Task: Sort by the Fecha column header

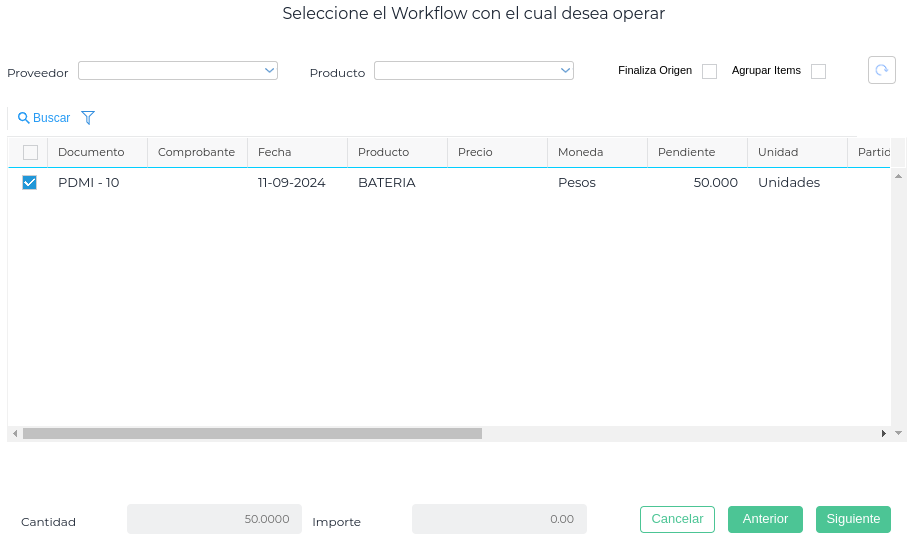Action: [275, 152]
